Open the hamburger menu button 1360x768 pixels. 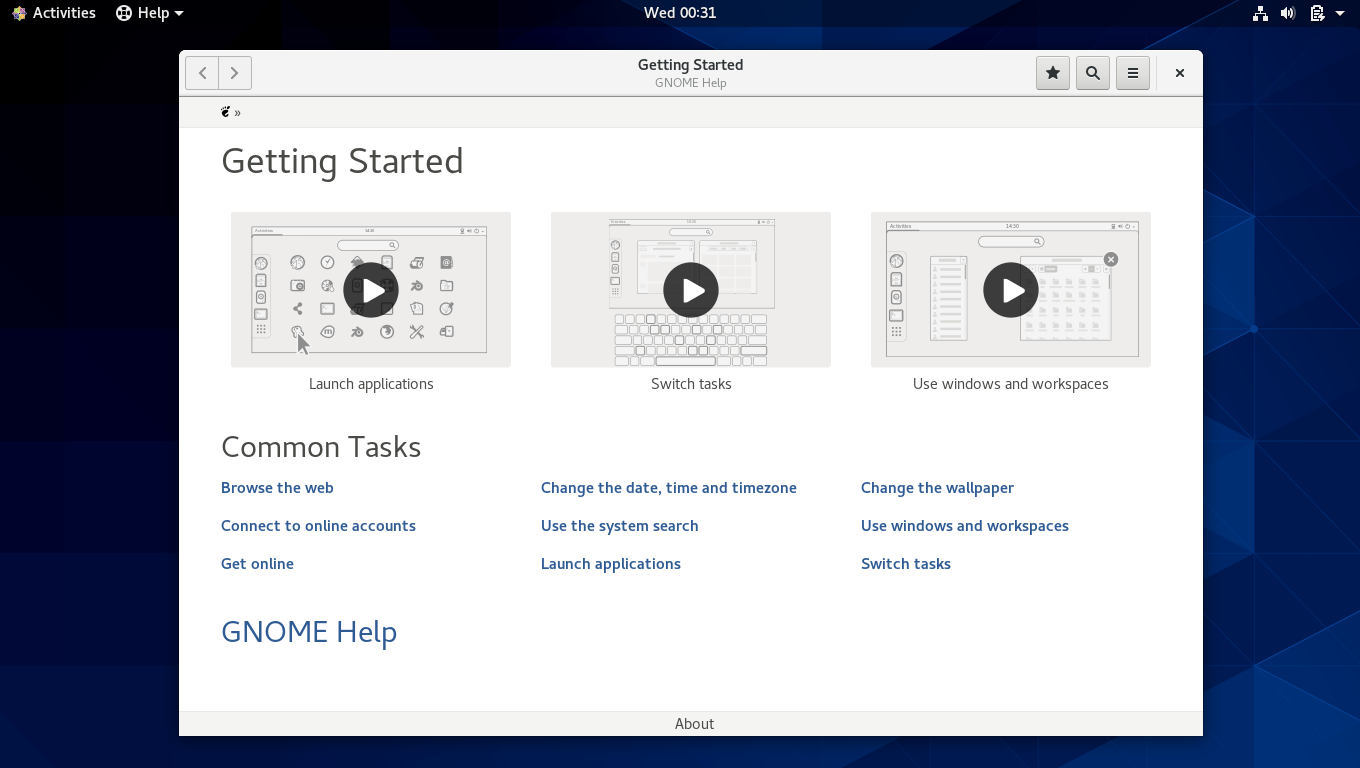[x=1133, y=73]
